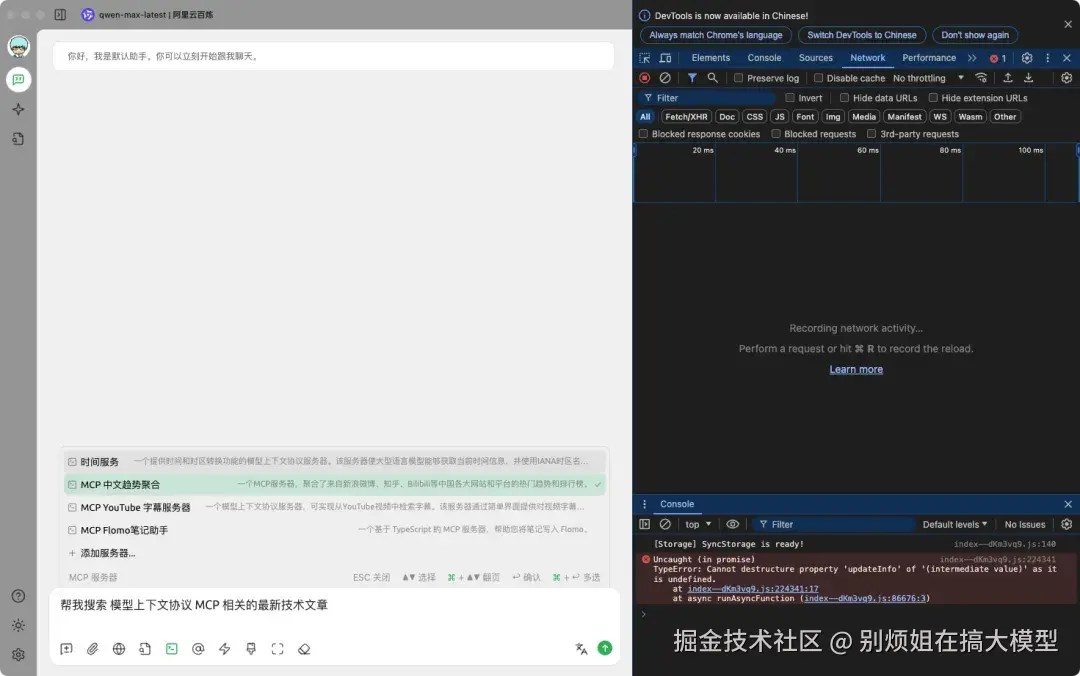This screenshot has height=676, width=1080.
Task: Switch to the Elements tab
Action: (710, 57)
